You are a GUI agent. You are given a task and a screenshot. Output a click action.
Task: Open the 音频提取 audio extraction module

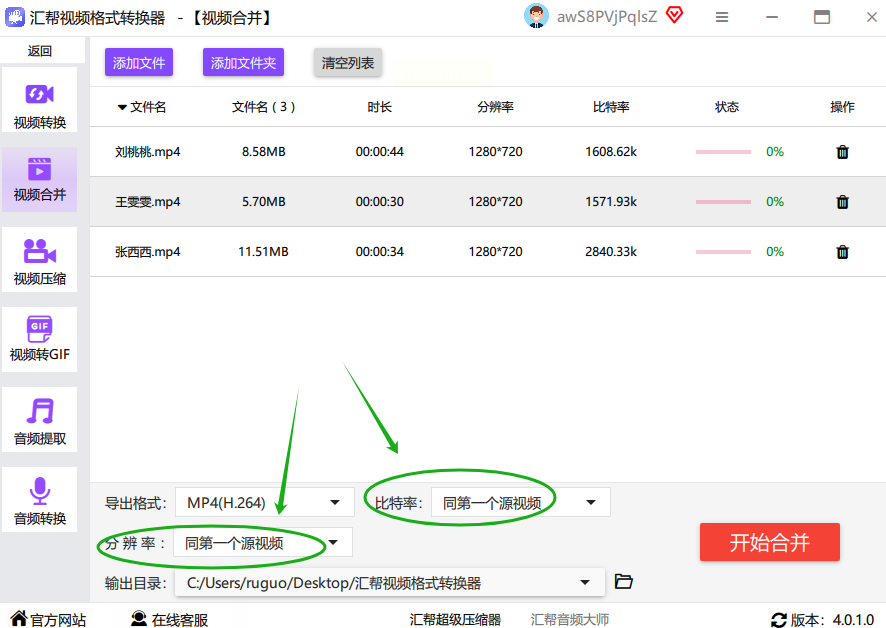pos(40,419)
